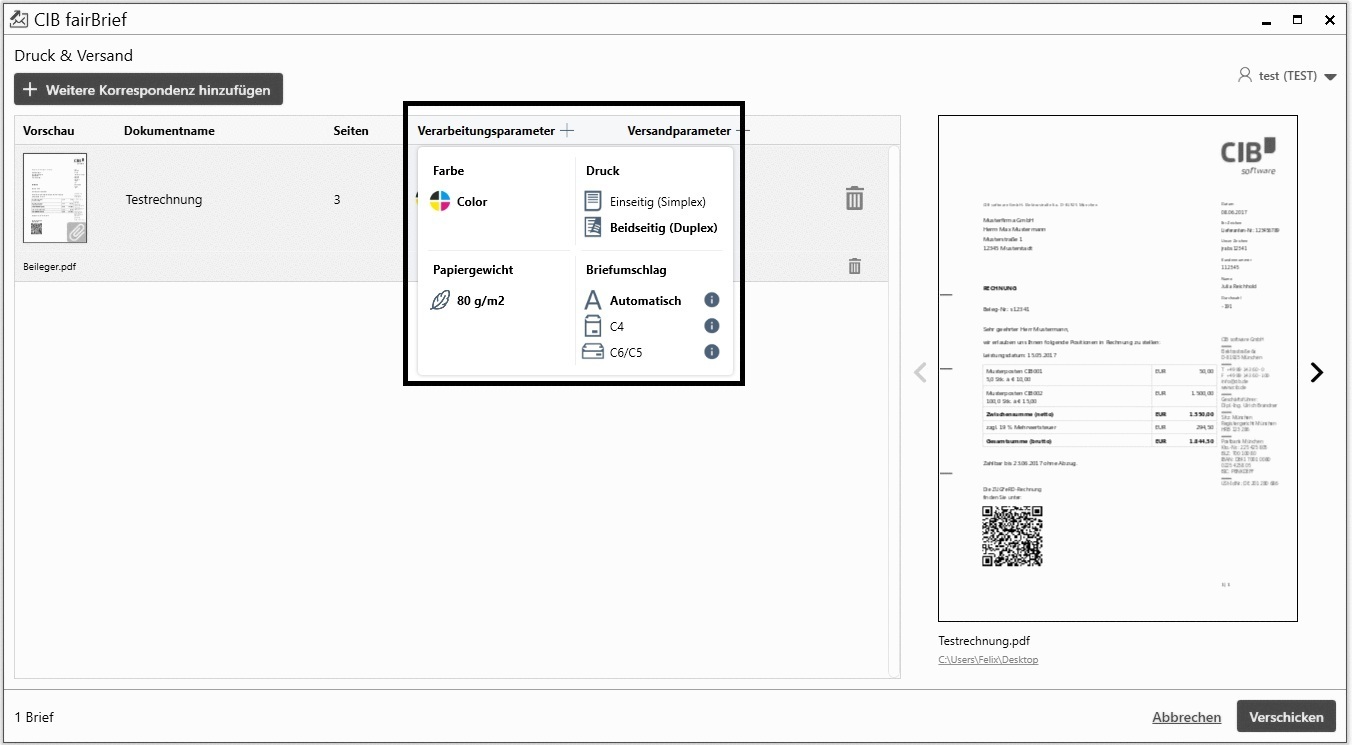Show info for C4 envelope
Viewport: 1352px width, 745px height.
coord(712,326)
